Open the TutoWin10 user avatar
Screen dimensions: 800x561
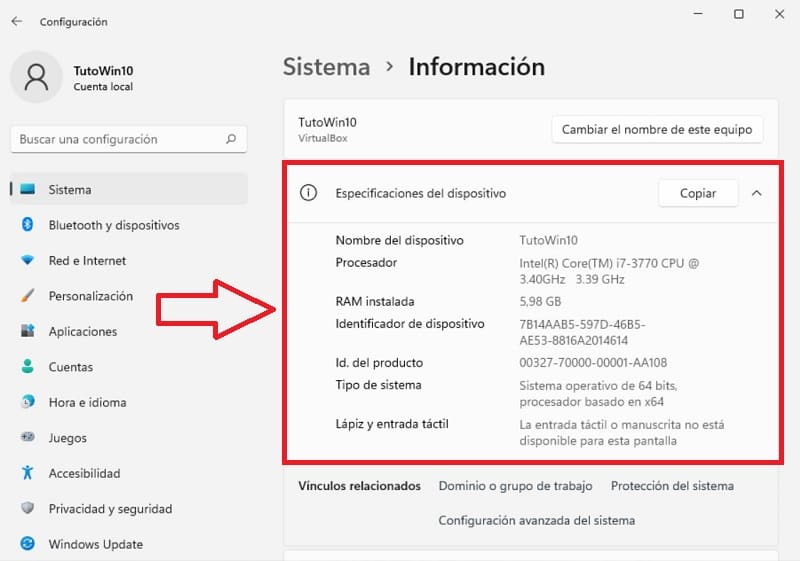[36, 77]
